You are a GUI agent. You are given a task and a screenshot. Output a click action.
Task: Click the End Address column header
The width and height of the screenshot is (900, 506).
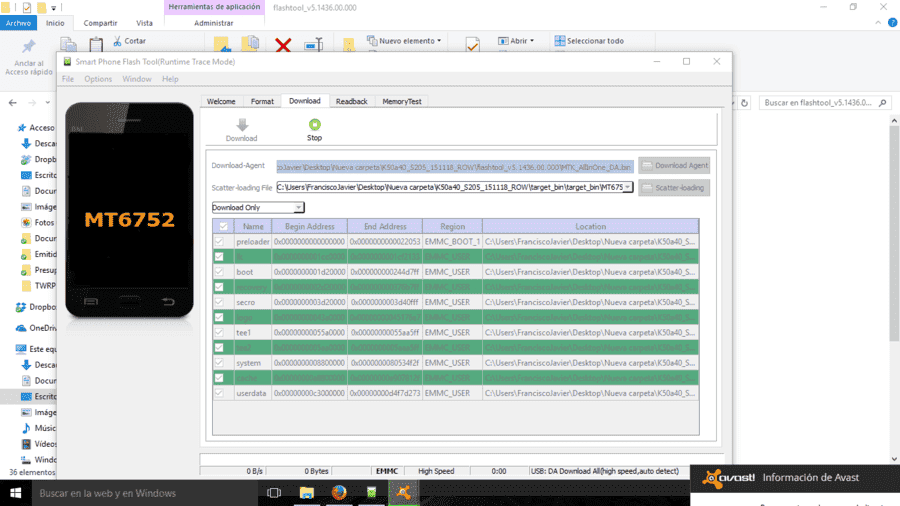click(385, 227)
